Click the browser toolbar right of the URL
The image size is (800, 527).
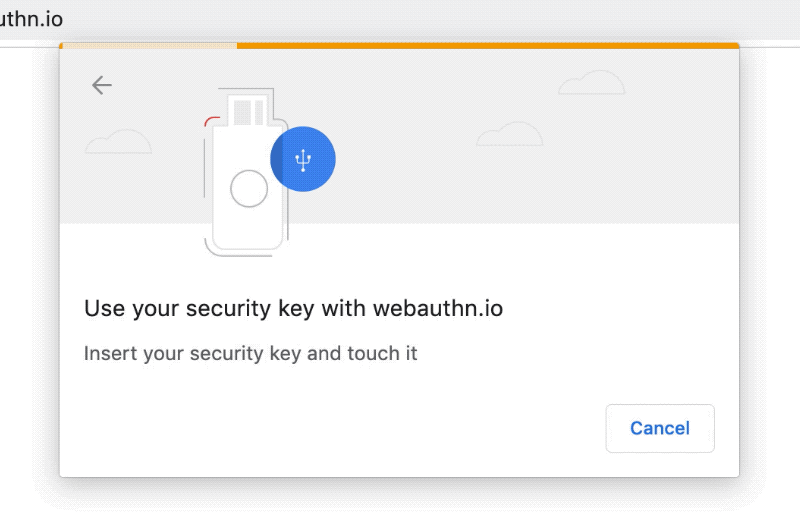point(434,19)
